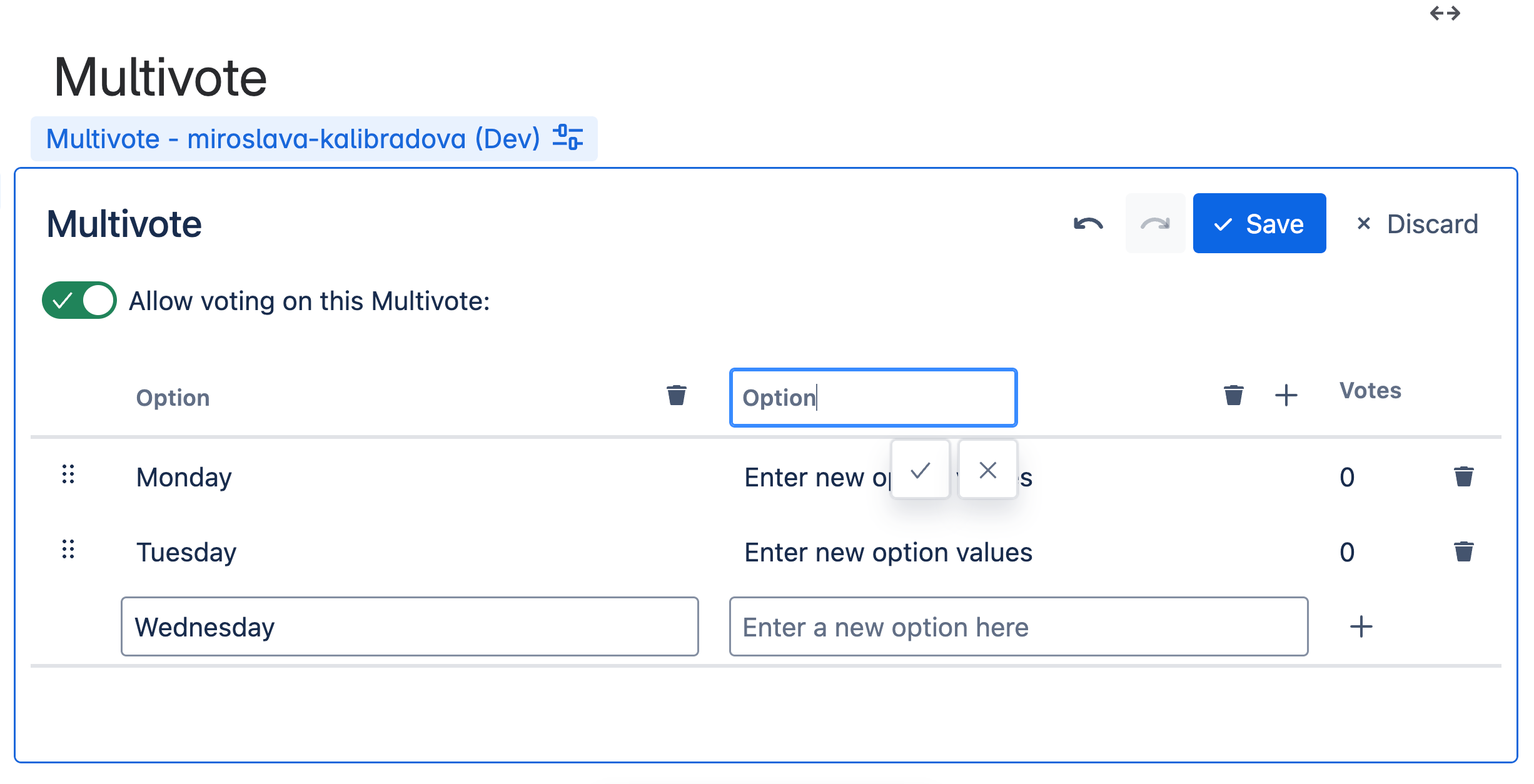This screenshot has width=1534, height=784.
Task: Toggle Allow voting on this Multivote
Action: click(x=79, y=301)
